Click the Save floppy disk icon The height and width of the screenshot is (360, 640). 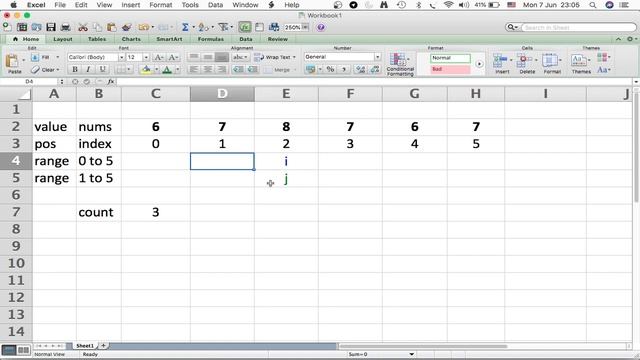51,27
